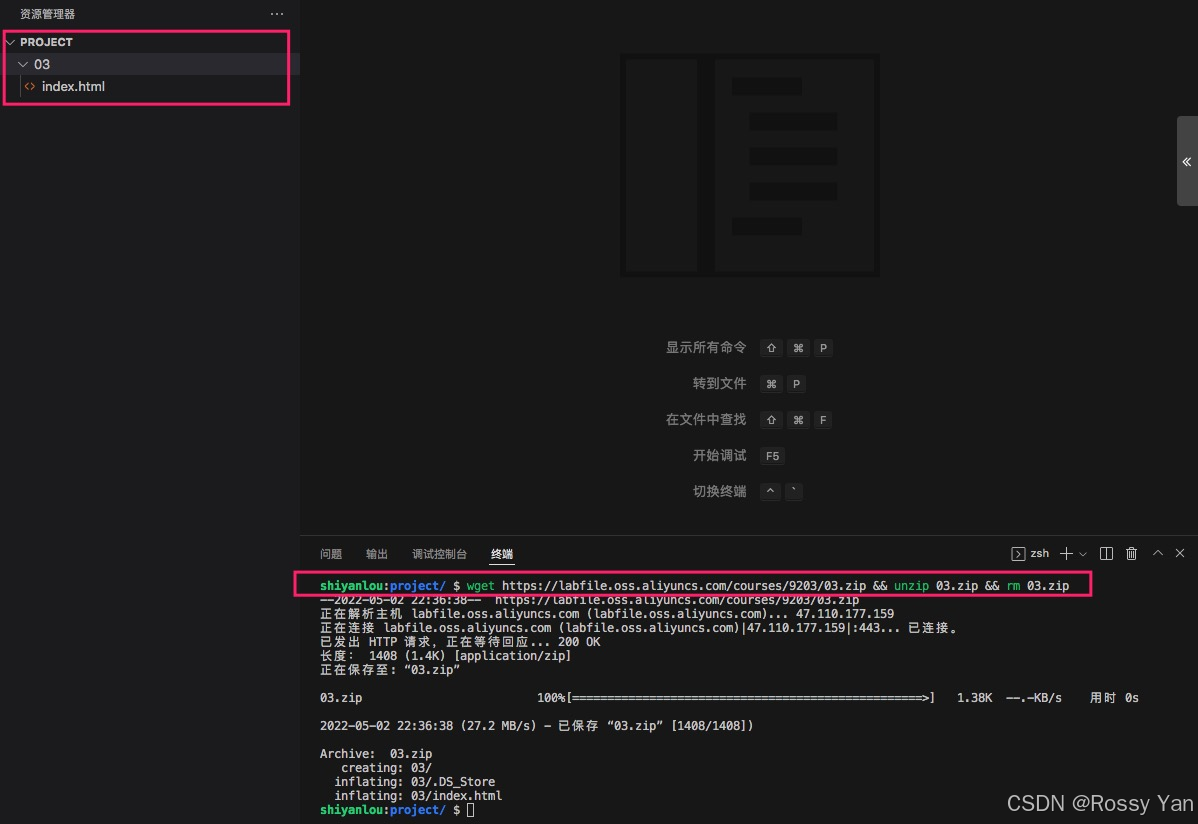The width and height of the screenshot is (1198, 824).
Task: Focus the terminal cursor at last prompt
Action: (471, 810)
